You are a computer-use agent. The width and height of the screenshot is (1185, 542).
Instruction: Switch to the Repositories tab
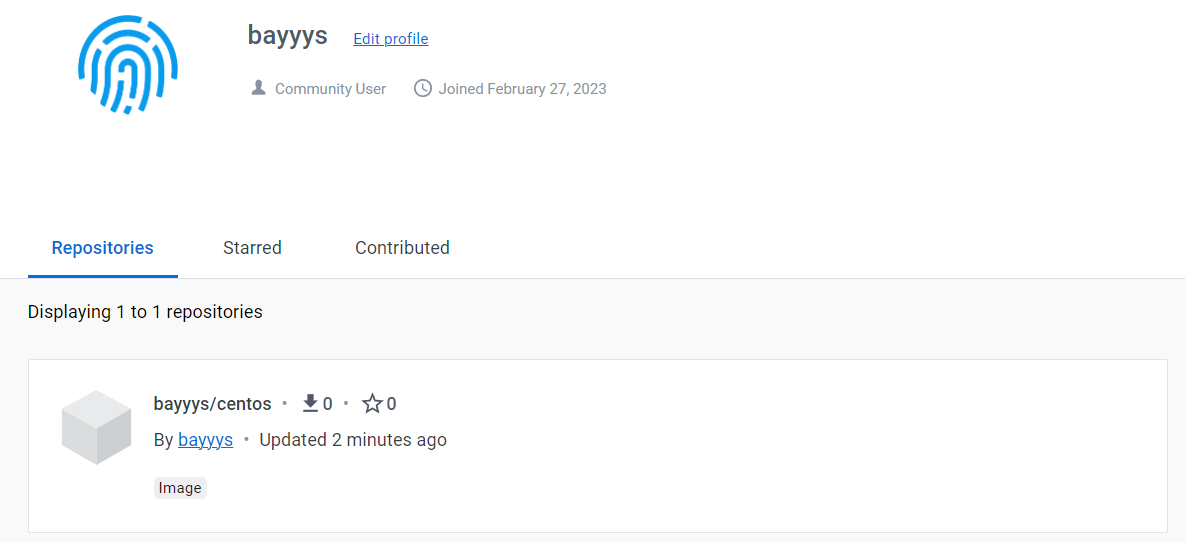[102, 248]
